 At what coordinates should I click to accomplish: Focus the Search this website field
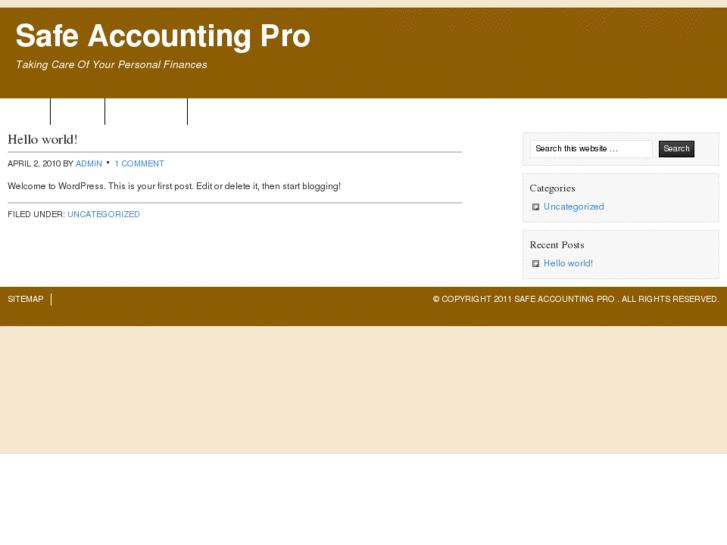pyautogui.click(x=591, y=149)
